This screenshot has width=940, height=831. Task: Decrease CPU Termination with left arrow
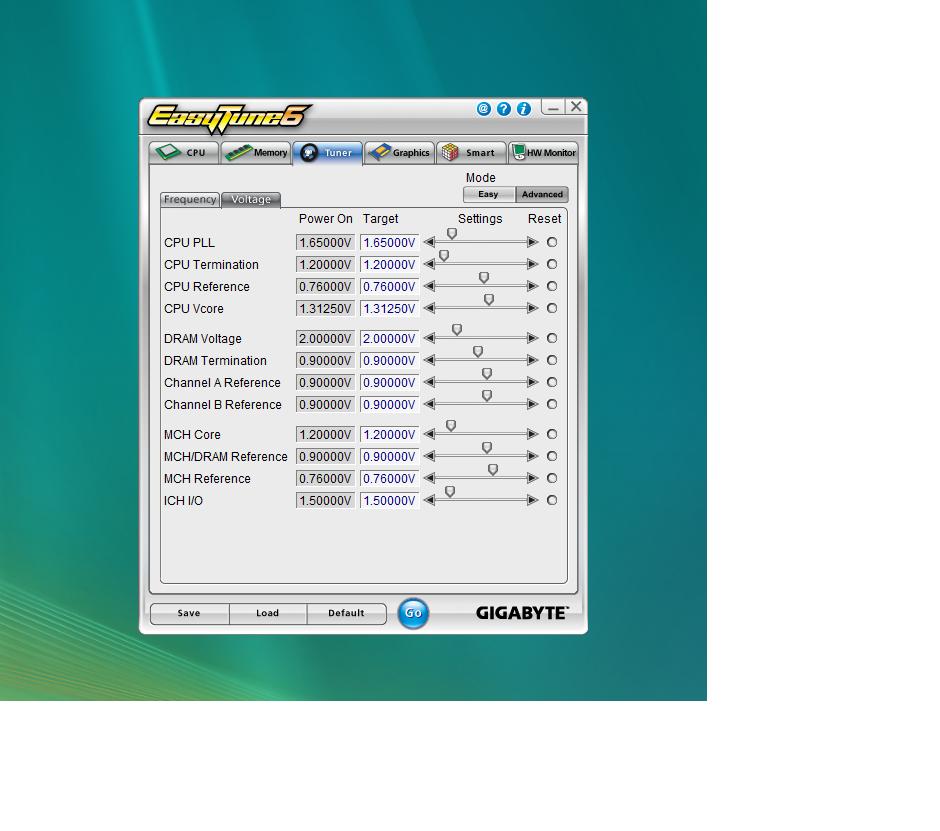click(x=429, y=264)
